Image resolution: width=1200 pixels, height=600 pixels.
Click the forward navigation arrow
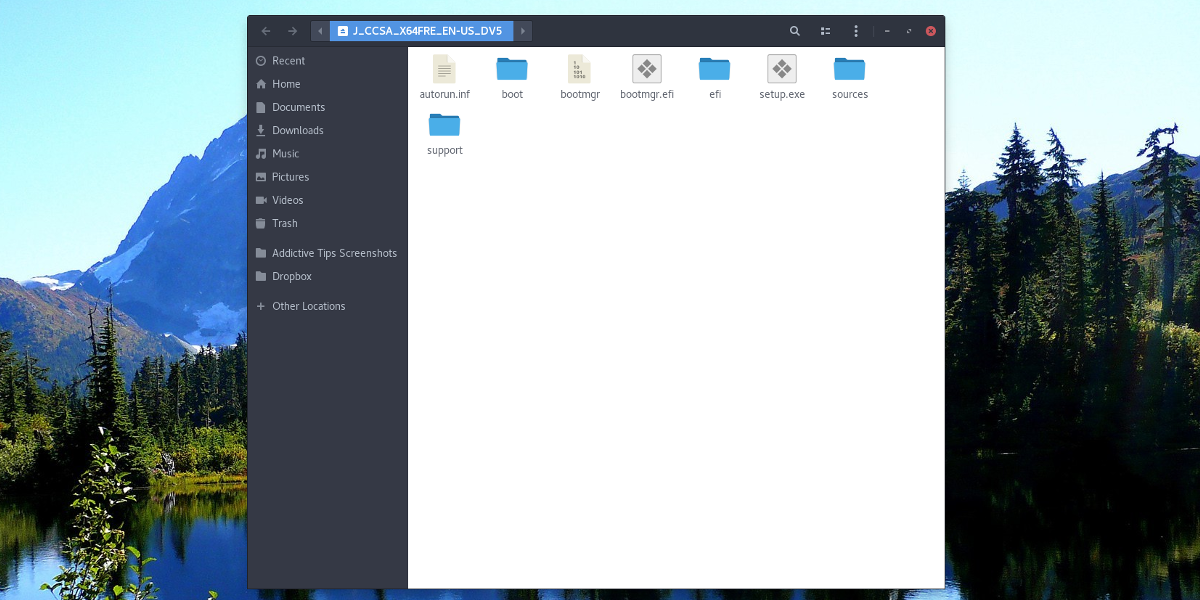[x=292, y=31]
